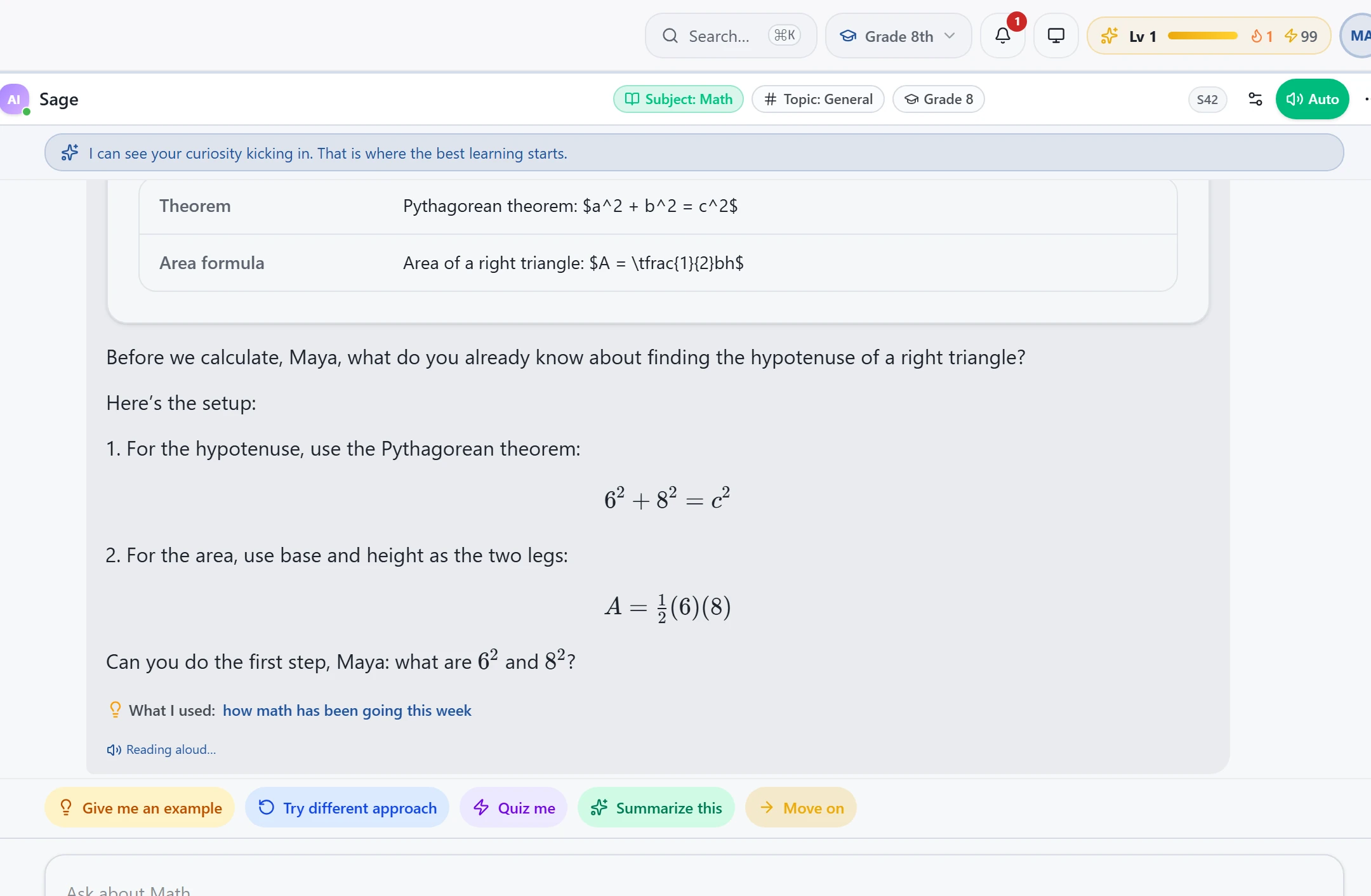Click the Quiz me button

[x=513, y=807]
